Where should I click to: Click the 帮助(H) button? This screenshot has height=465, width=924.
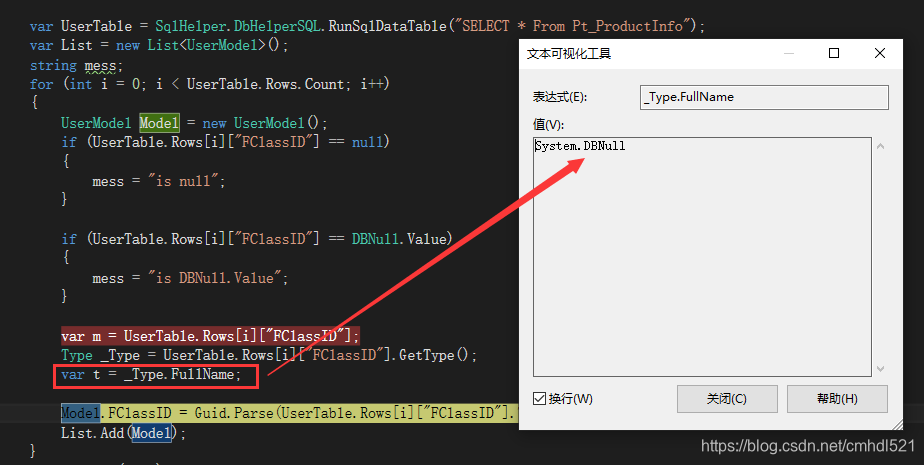tap(837, 399)
